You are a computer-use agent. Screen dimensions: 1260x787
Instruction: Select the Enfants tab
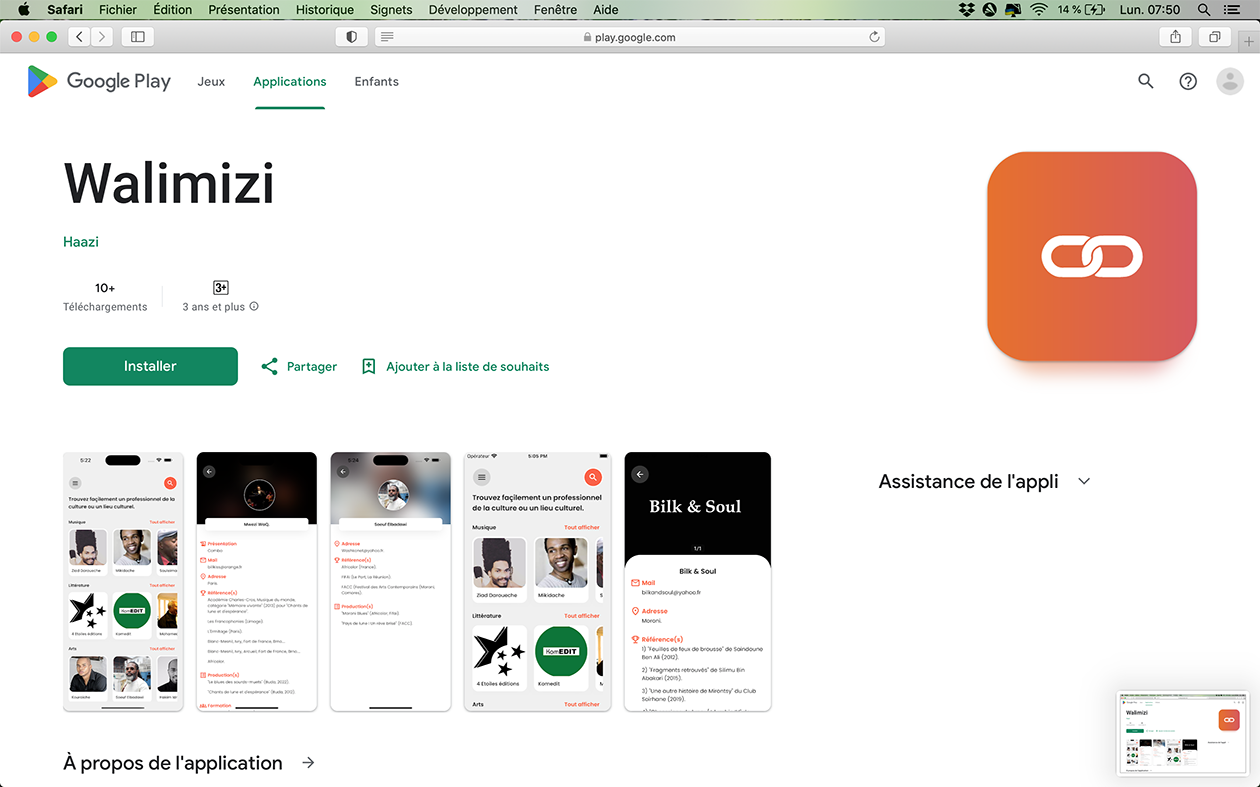[x=377, y=82]
